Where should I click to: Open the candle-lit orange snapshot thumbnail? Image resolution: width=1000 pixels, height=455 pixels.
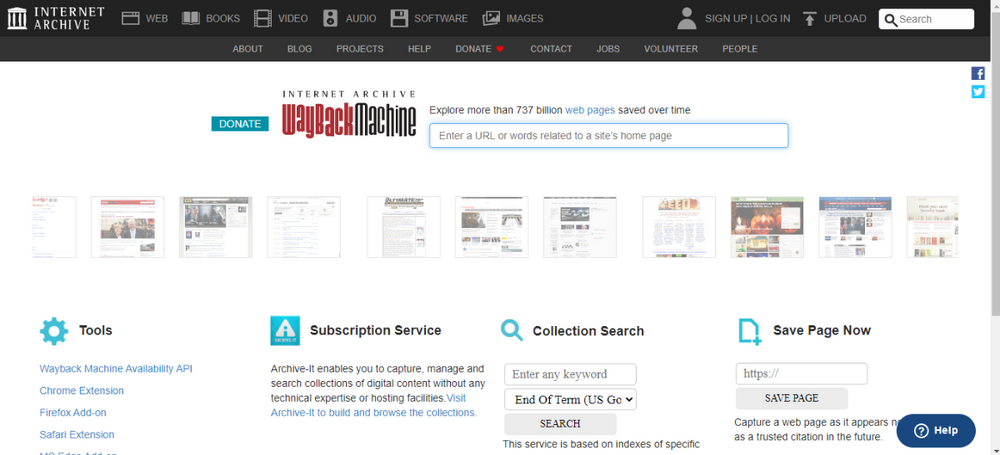click(767, 227)
